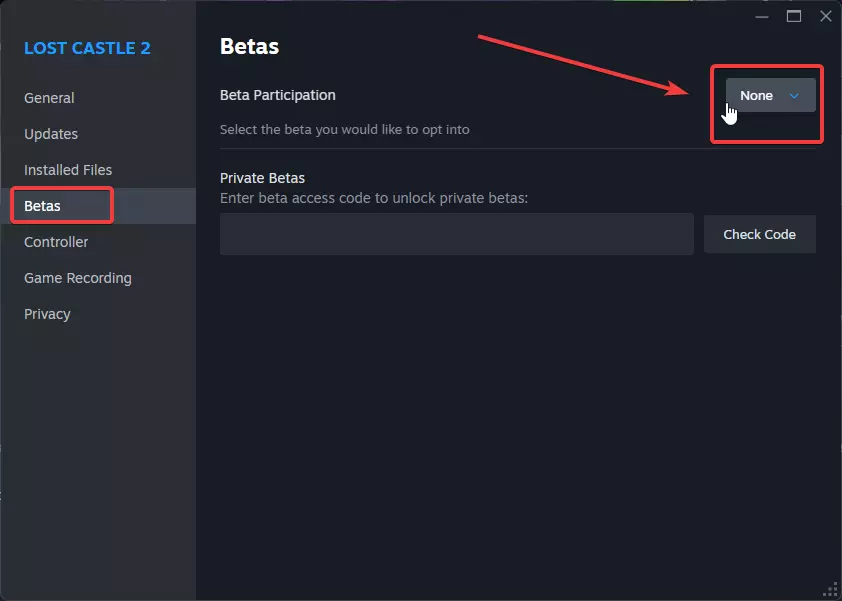Close the game properties window
The image size is (842, 601).
click(825, 16)
